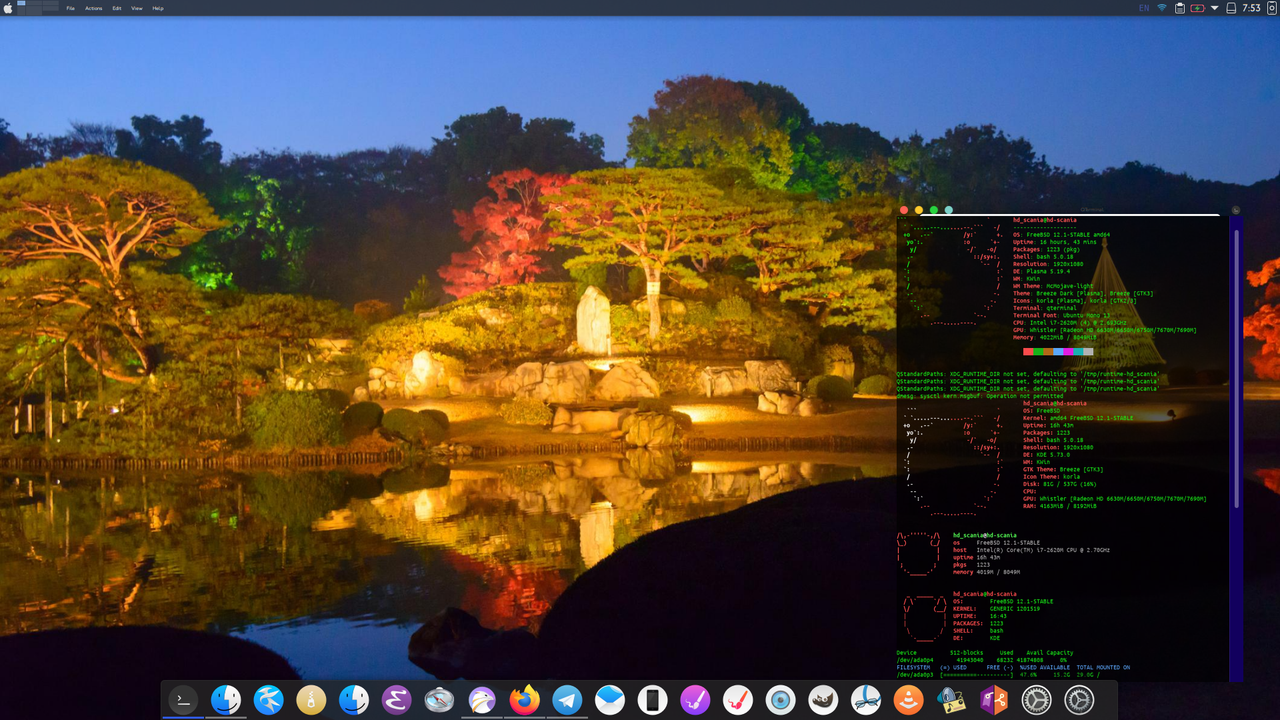
Task: Click the "Uptime: 16 hours, 43 mins" line
Action: coord(1055,242)
